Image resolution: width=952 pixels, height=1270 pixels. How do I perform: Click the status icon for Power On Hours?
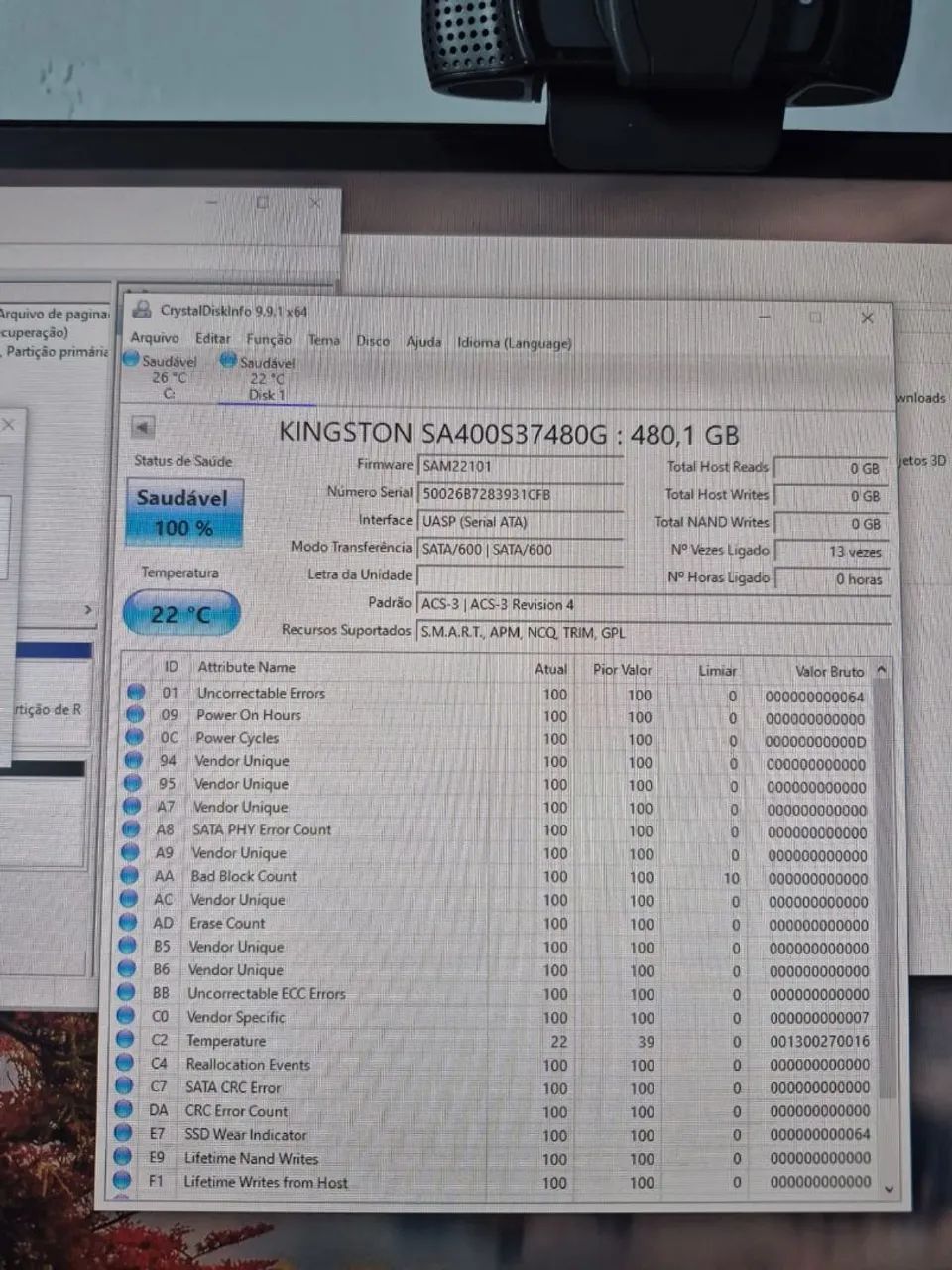click(135, 715)
